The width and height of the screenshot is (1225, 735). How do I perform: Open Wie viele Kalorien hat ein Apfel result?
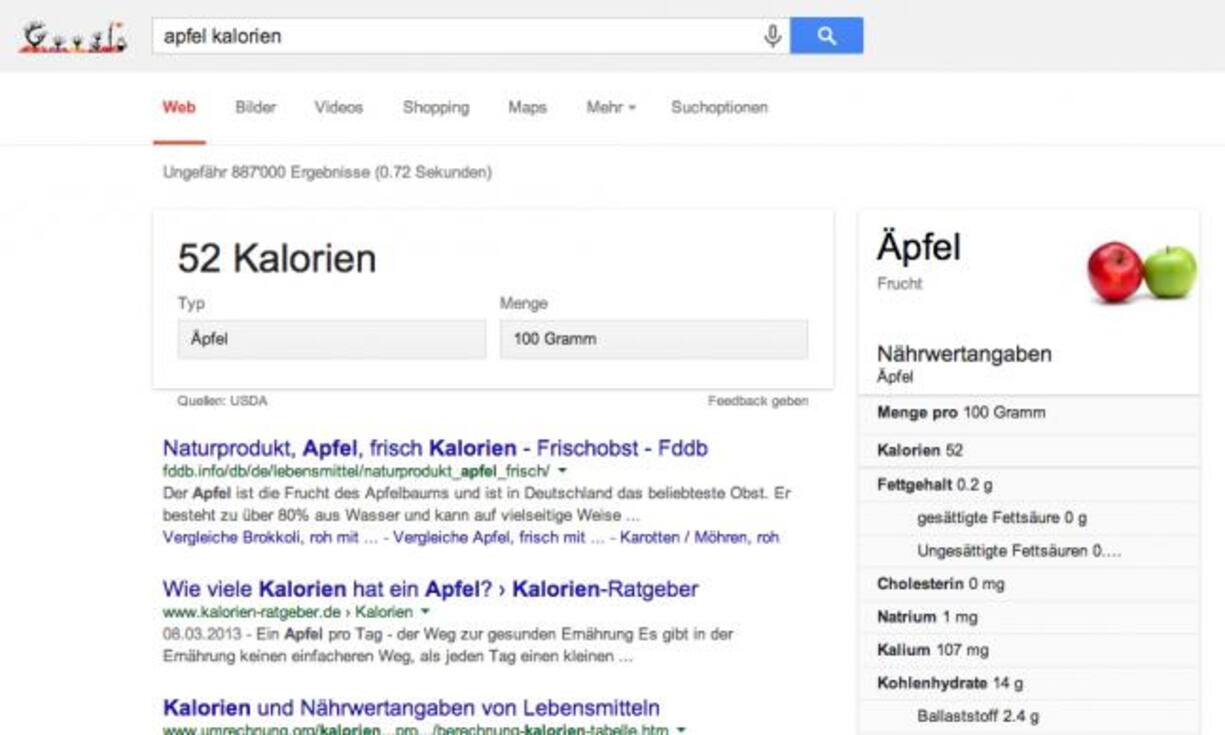coord(430,589)
